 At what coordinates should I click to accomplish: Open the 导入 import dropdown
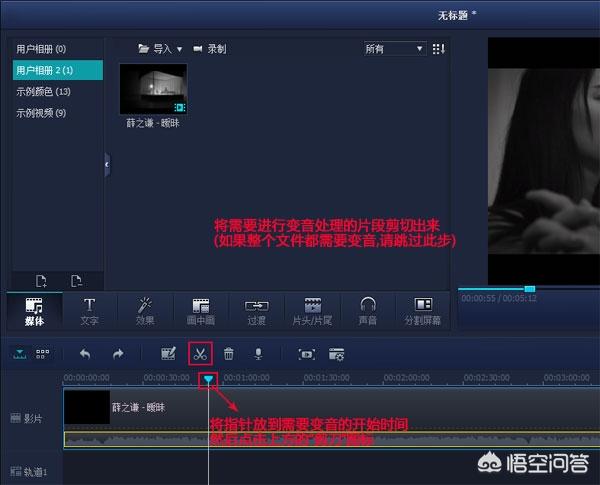coord(160,48)
